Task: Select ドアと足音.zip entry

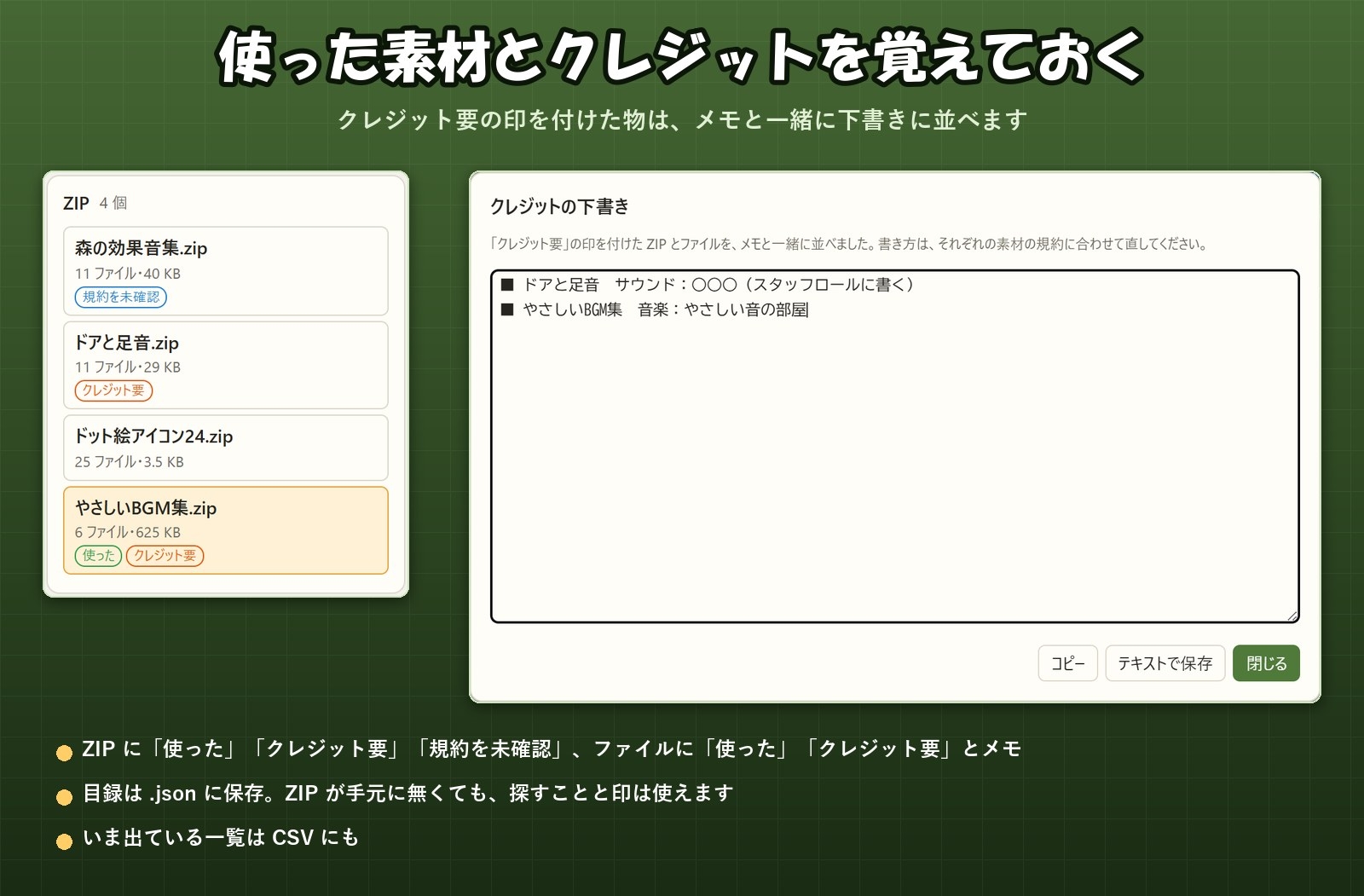Action: pos(226,365)
